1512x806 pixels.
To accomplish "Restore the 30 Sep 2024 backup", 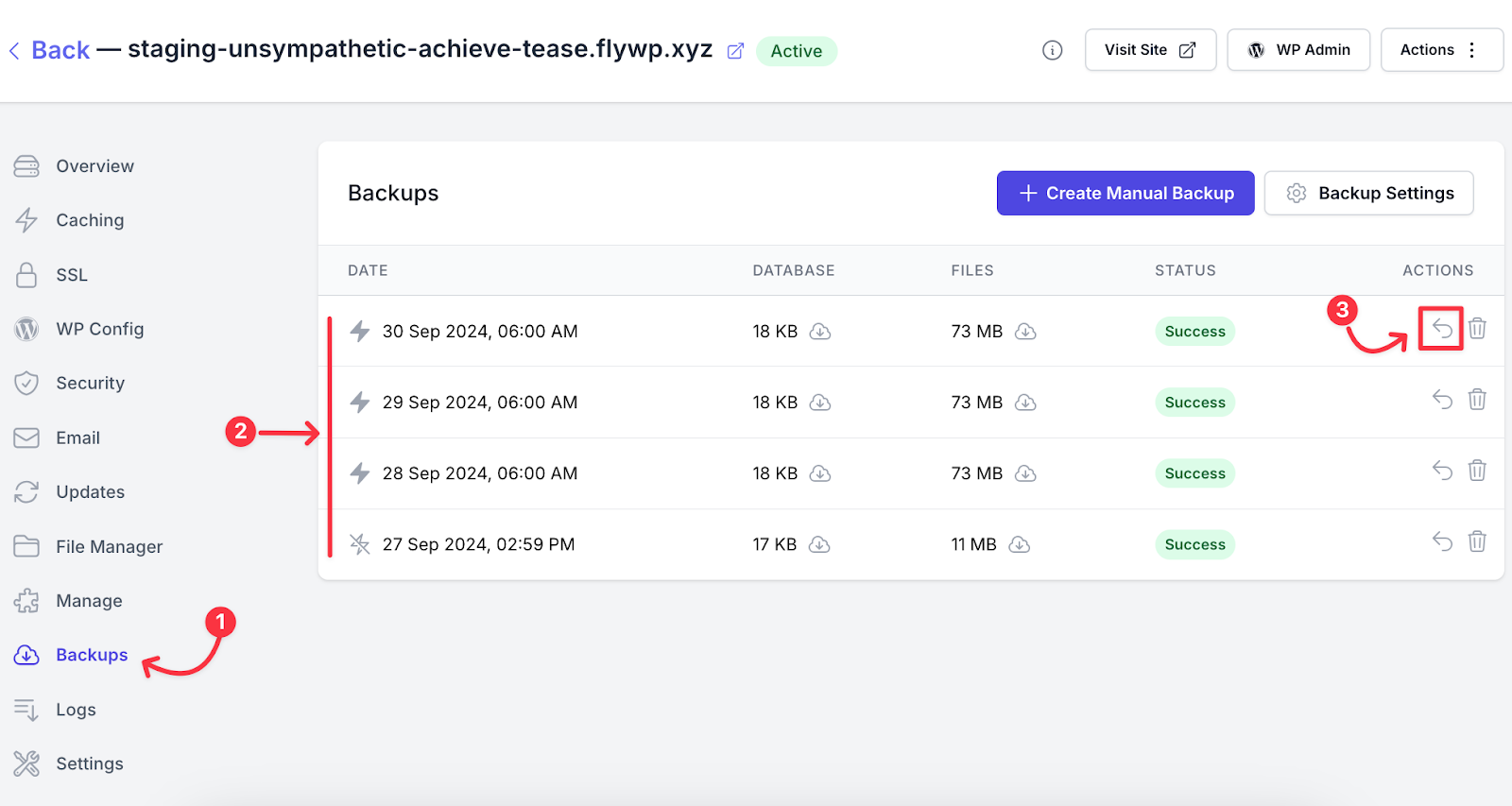I will point(1442,329).
